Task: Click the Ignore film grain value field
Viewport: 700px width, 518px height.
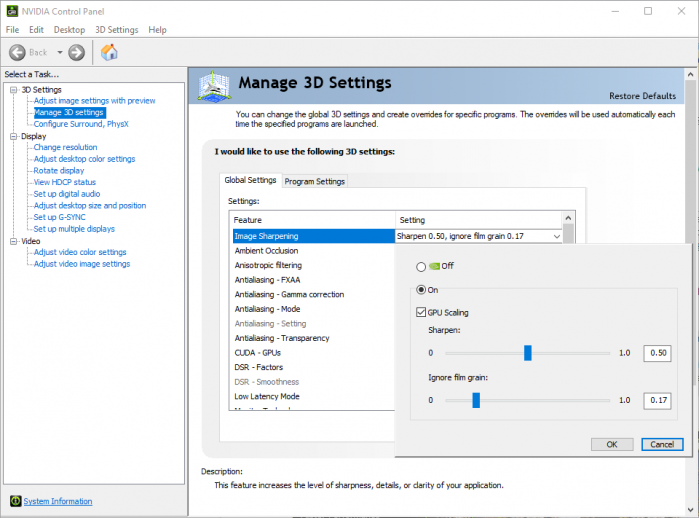Action: pos(657,400)
